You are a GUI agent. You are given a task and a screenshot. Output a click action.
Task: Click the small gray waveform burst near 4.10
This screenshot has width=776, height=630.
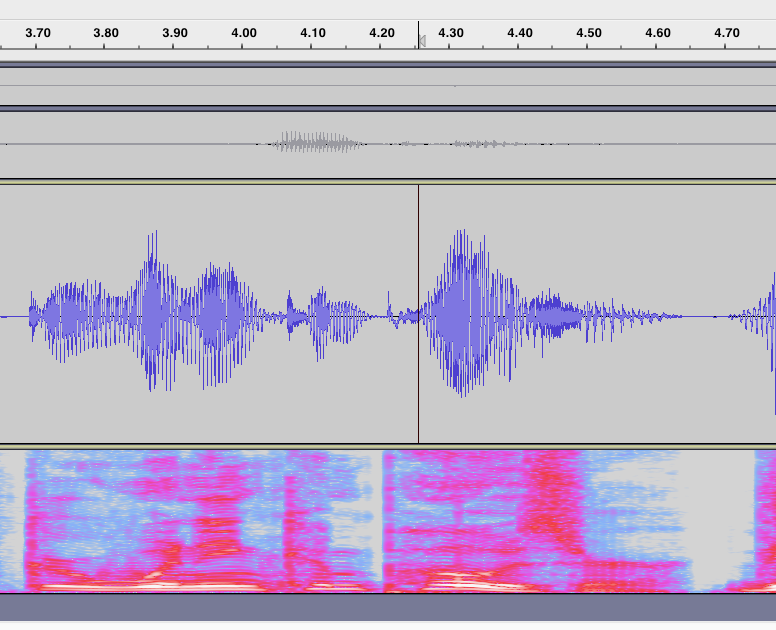tap(320, 143)
